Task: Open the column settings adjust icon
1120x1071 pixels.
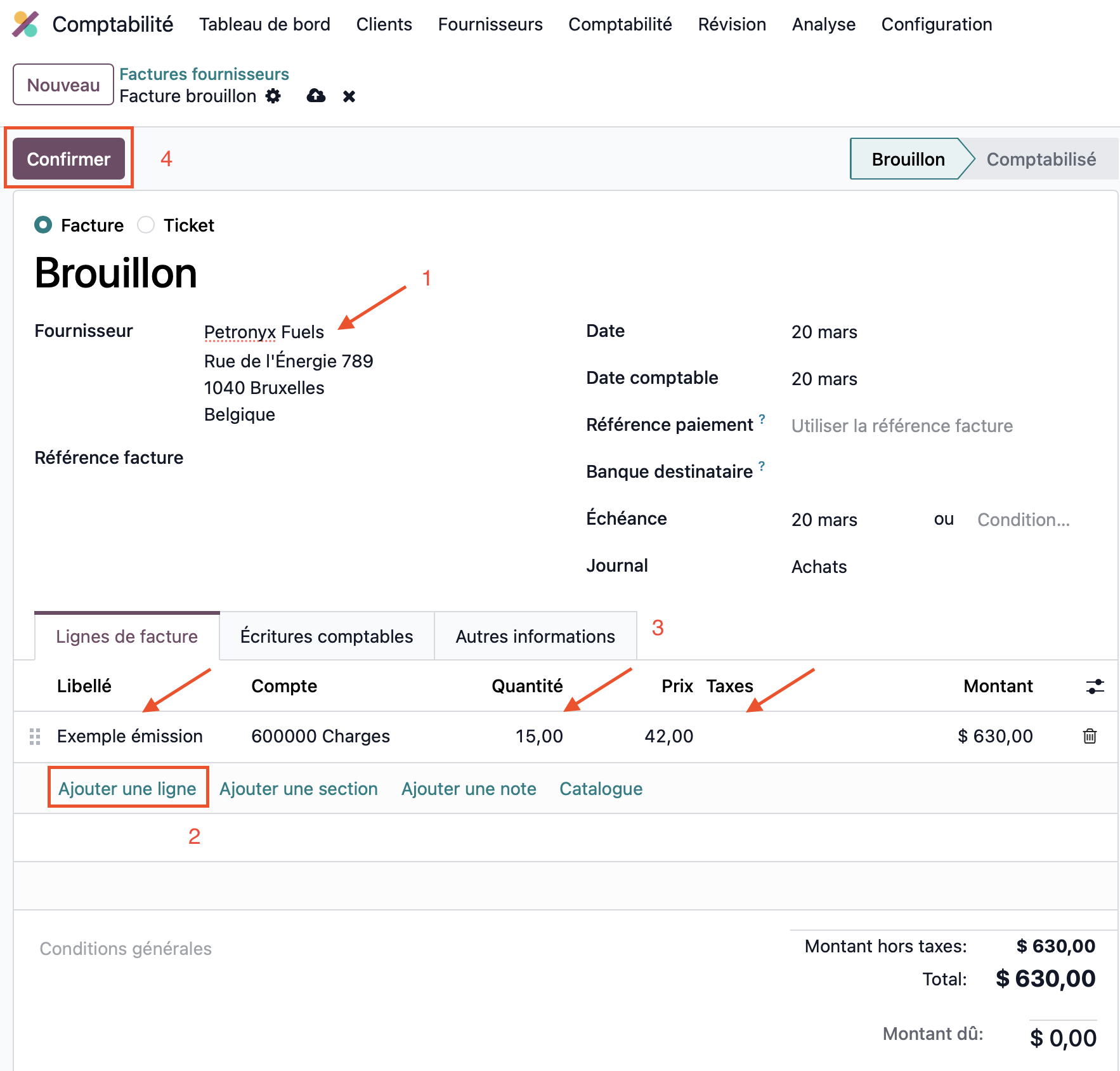Action: (1095, 686)
